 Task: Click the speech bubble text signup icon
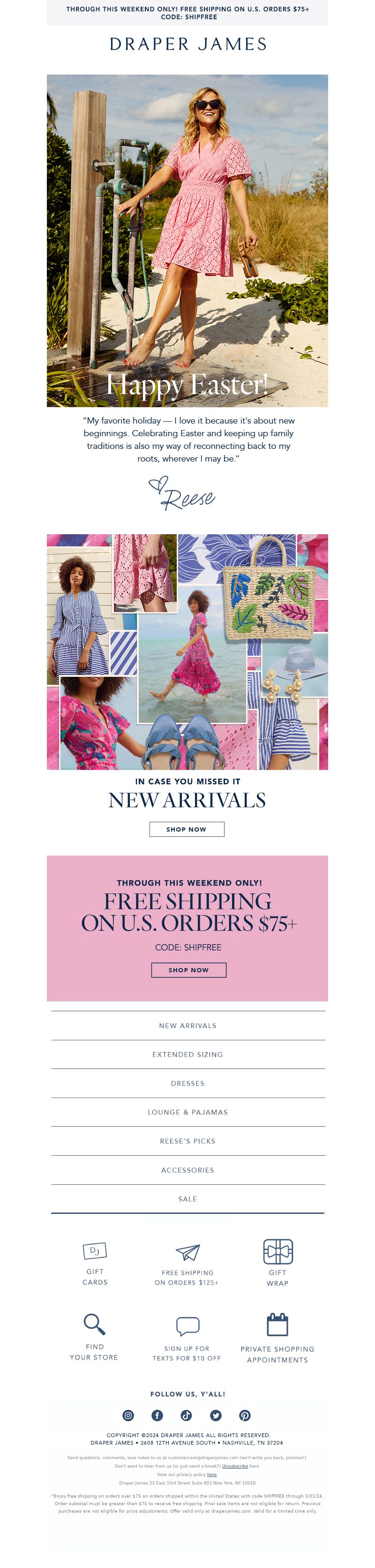[x=187, y=1325]
